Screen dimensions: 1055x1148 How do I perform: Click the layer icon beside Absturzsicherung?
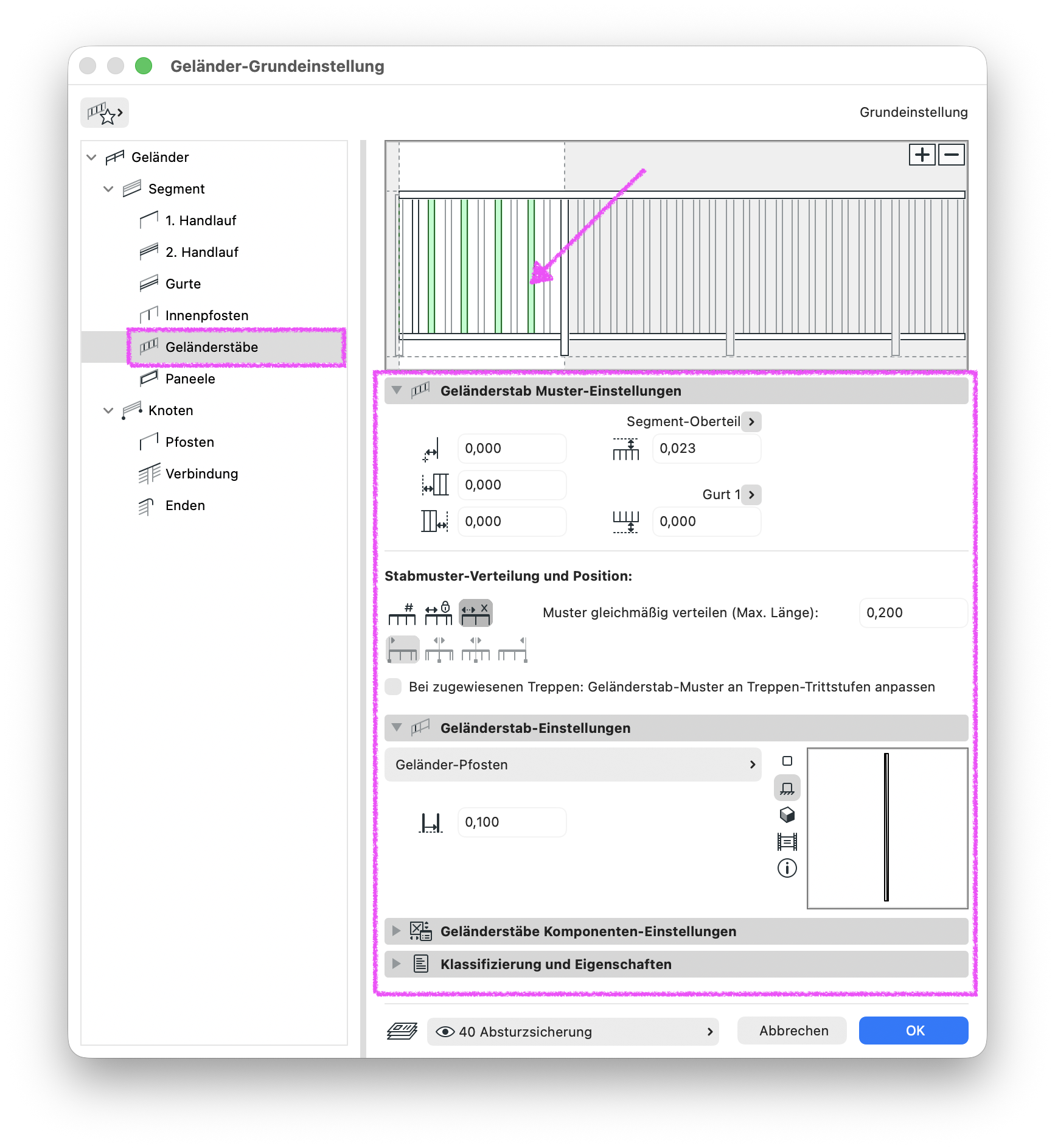[402, 1031]
